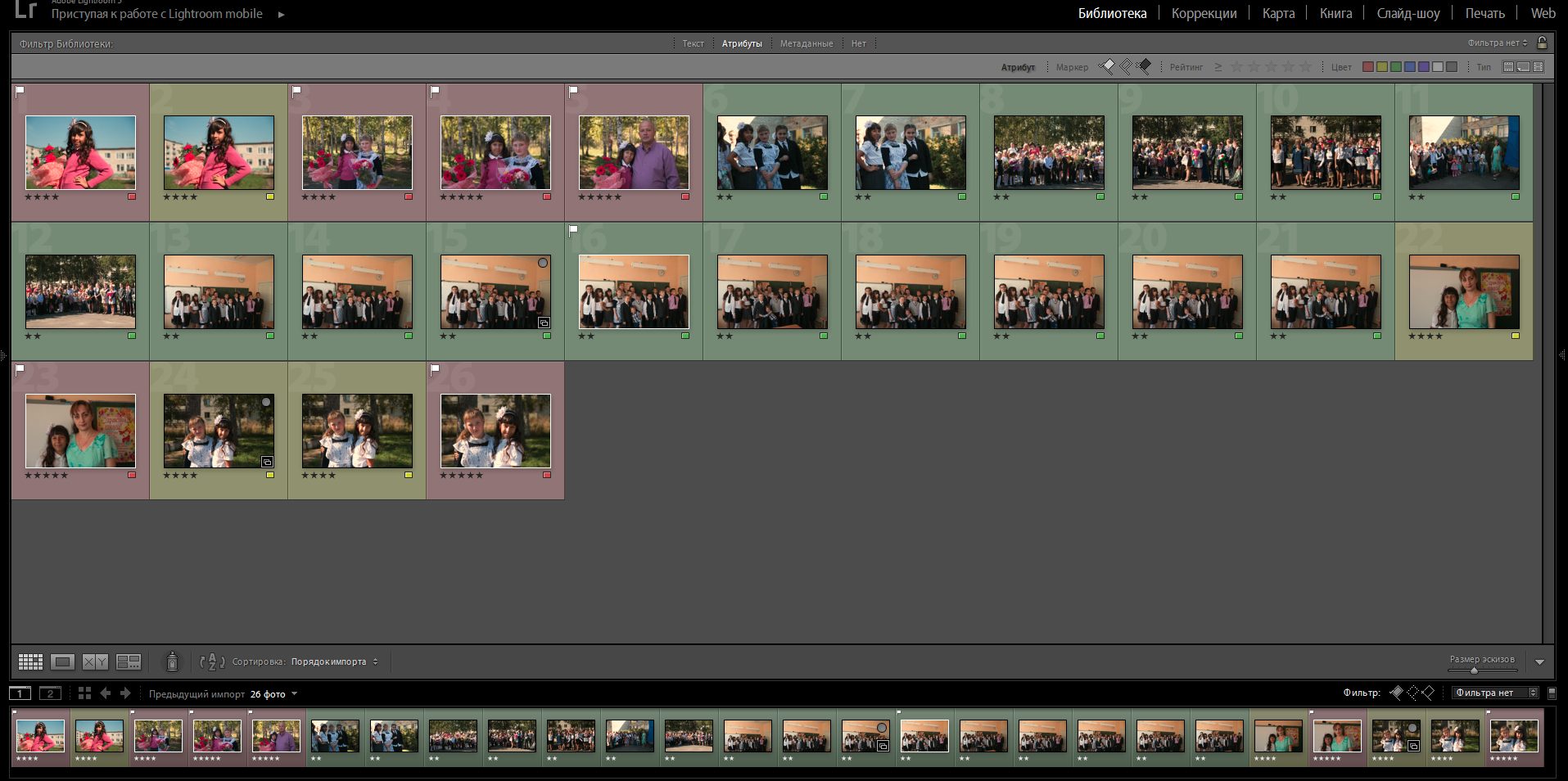Open the toolbar content options triangle

click(x=1539, y=661)
